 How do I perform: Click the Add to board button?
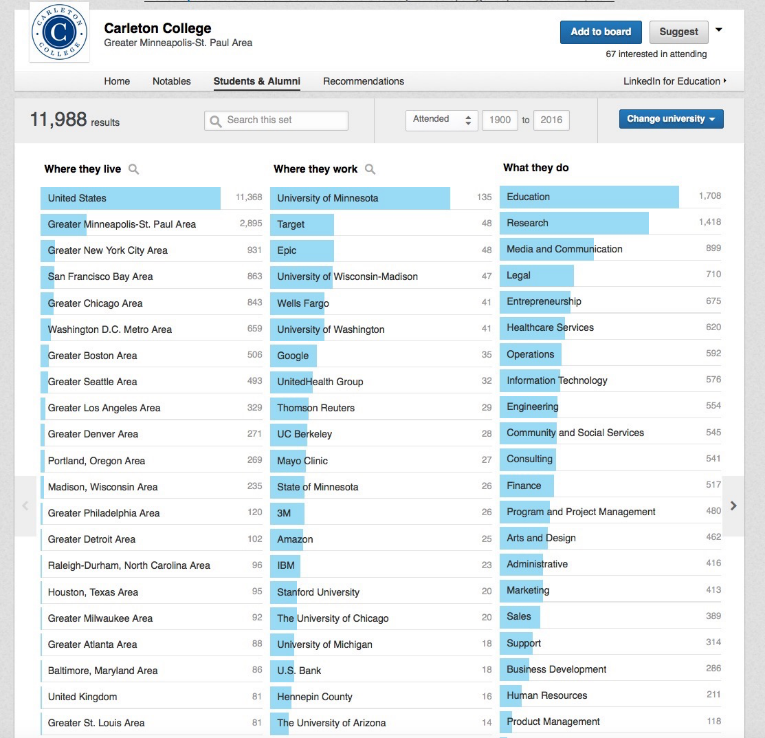(x=601, y=32)
